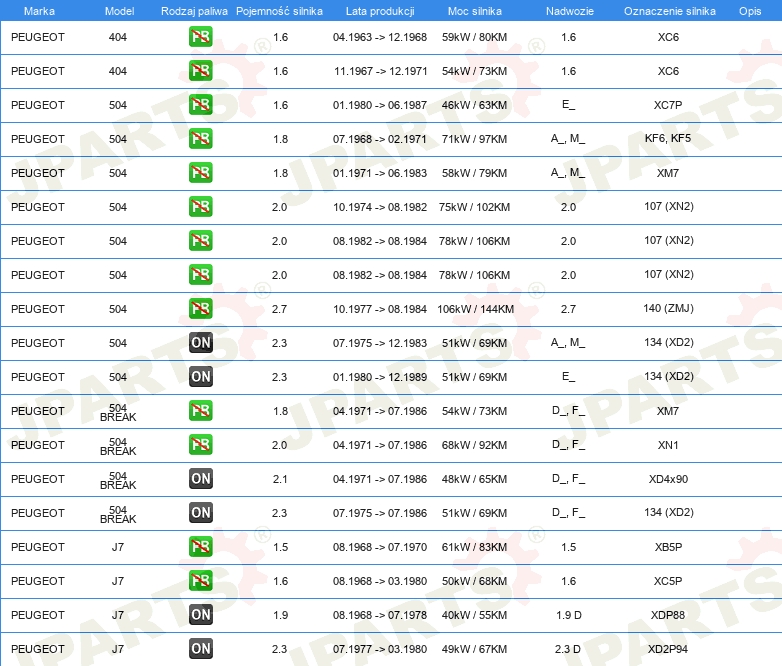The width and height of the screenshot is (782, 666).
Task: Click power value 50kW / 68KM
Action: coord(474,581)
